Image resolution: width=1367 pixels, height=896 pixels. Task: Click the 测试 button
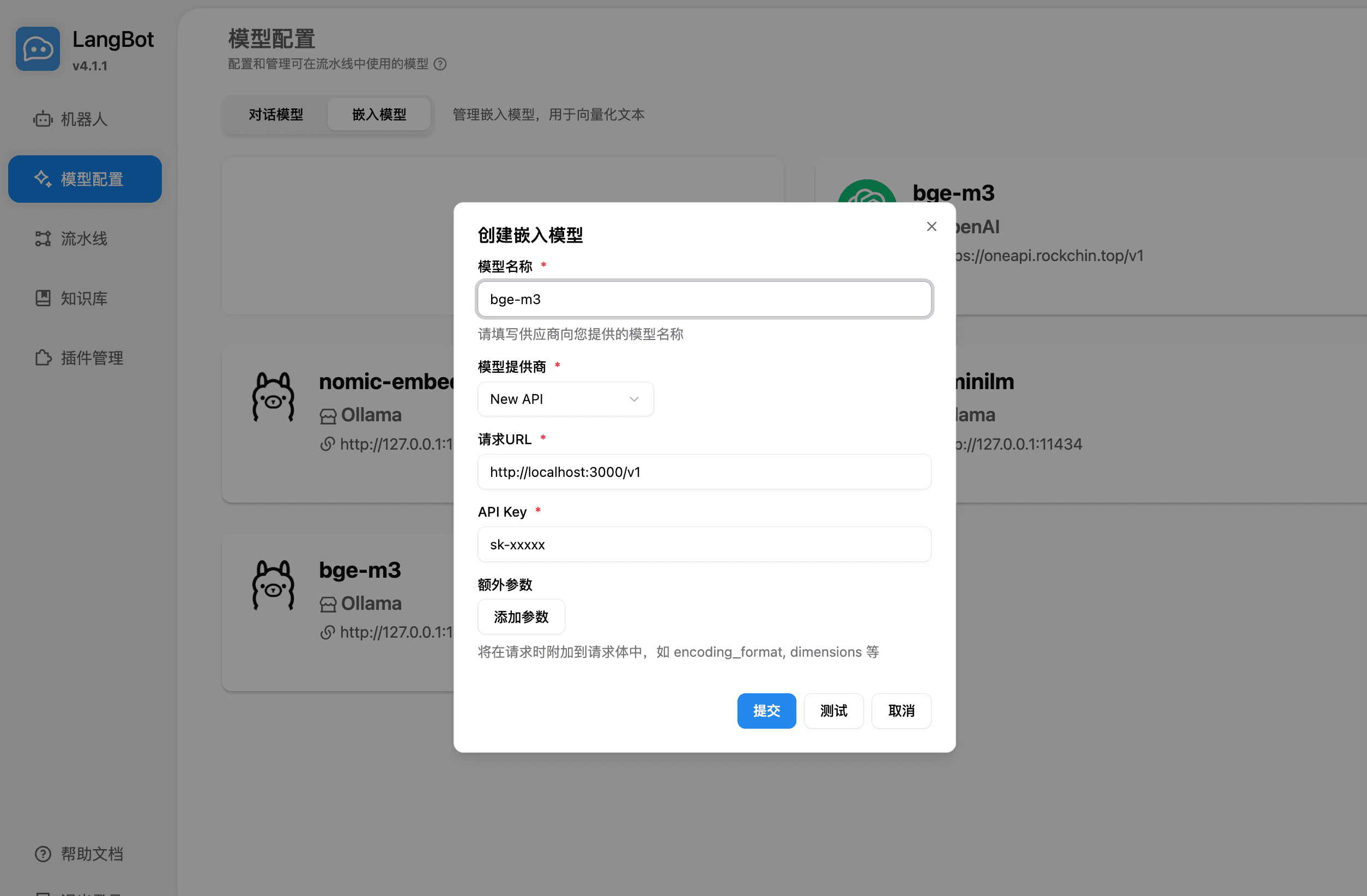click(833, 711)
